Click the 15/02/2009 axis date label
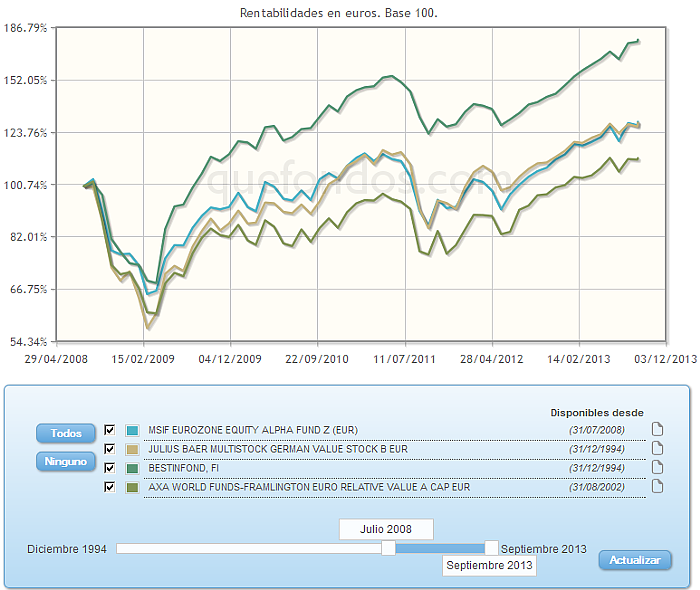 click(143, 359)
